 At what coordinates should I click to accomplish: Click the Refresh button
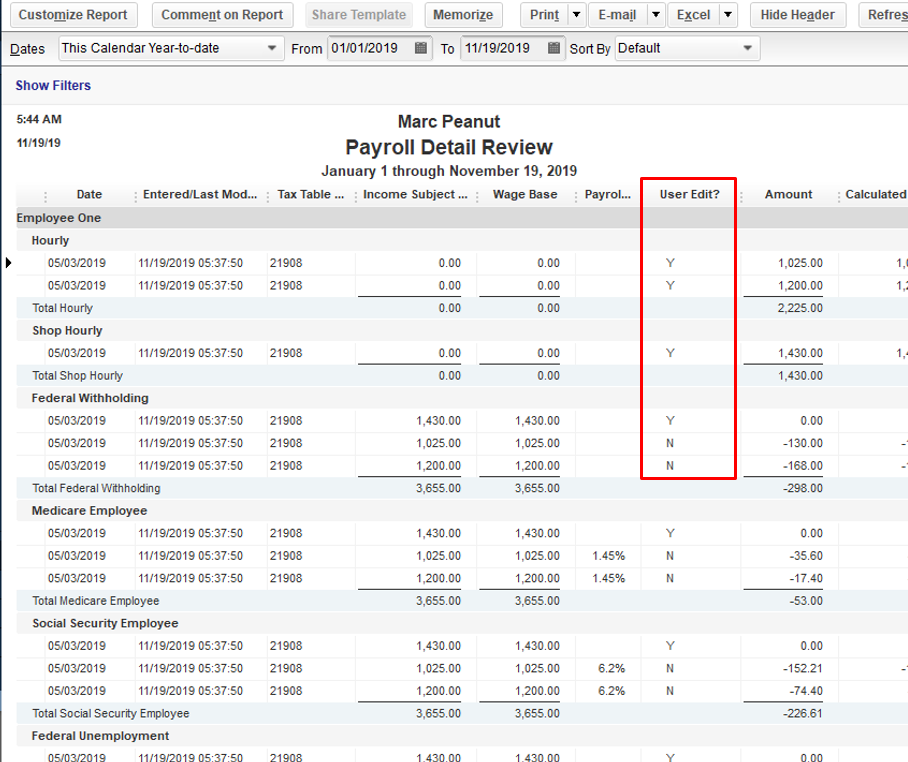pyautogui.click(x=884, y=14)
